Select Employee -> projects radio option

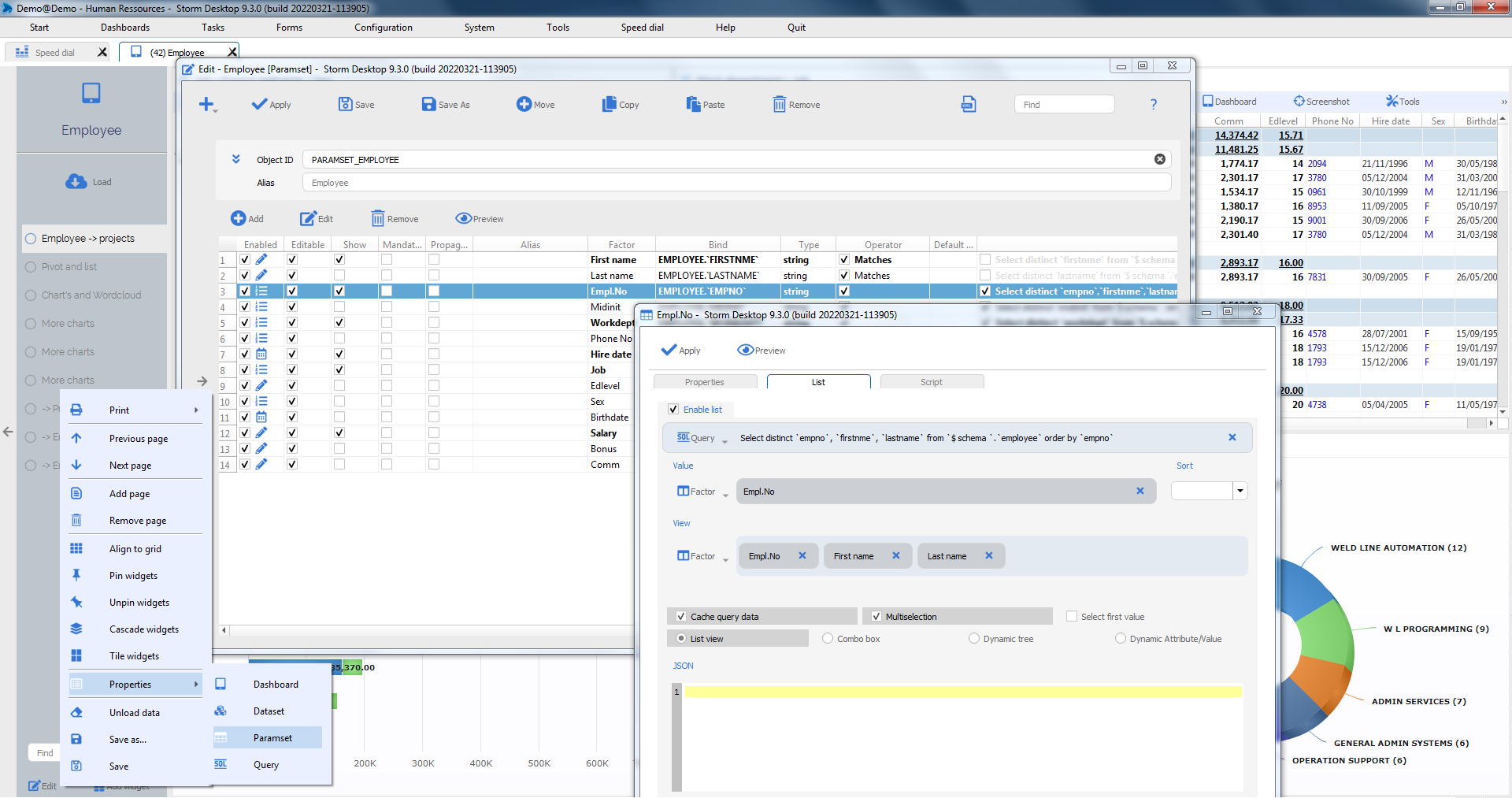[31, 238]
